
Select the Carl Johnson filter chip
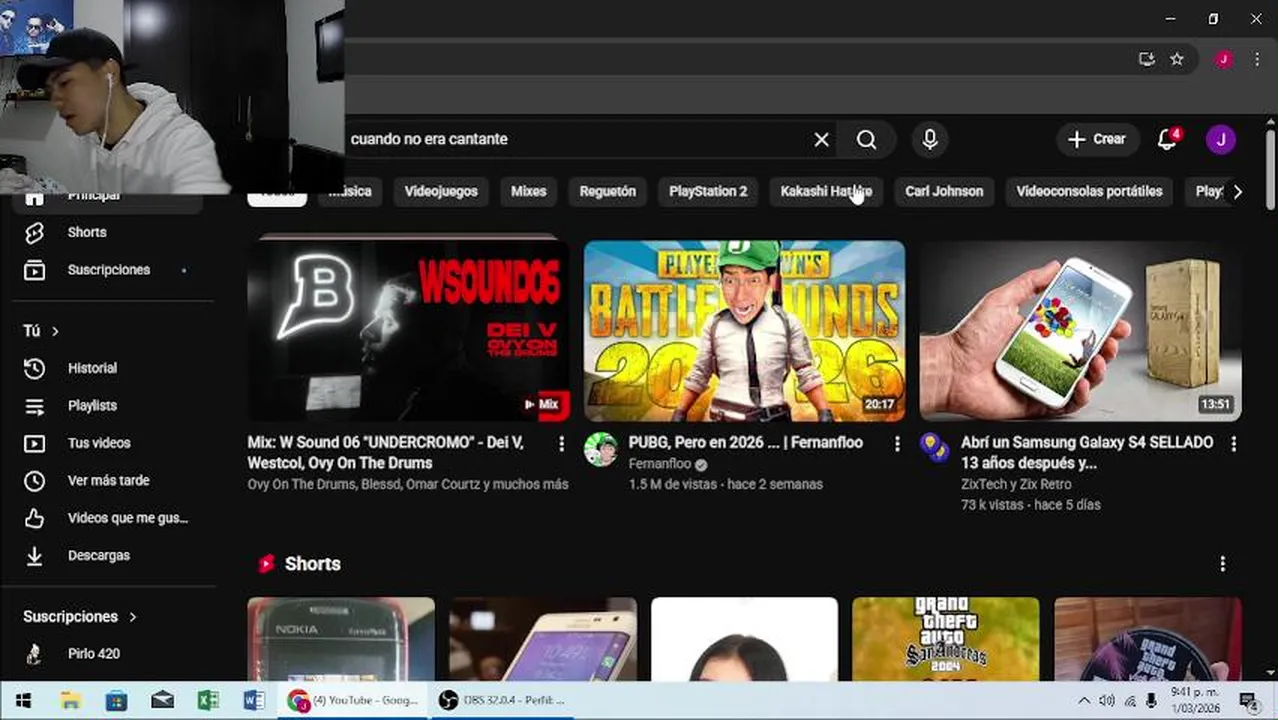coord(944,191)
